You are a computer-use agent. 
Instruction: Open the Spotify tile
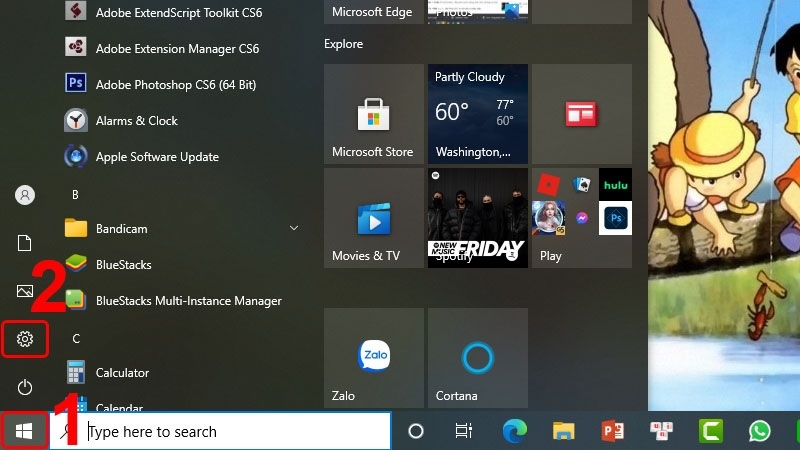(x=478, y=218)
